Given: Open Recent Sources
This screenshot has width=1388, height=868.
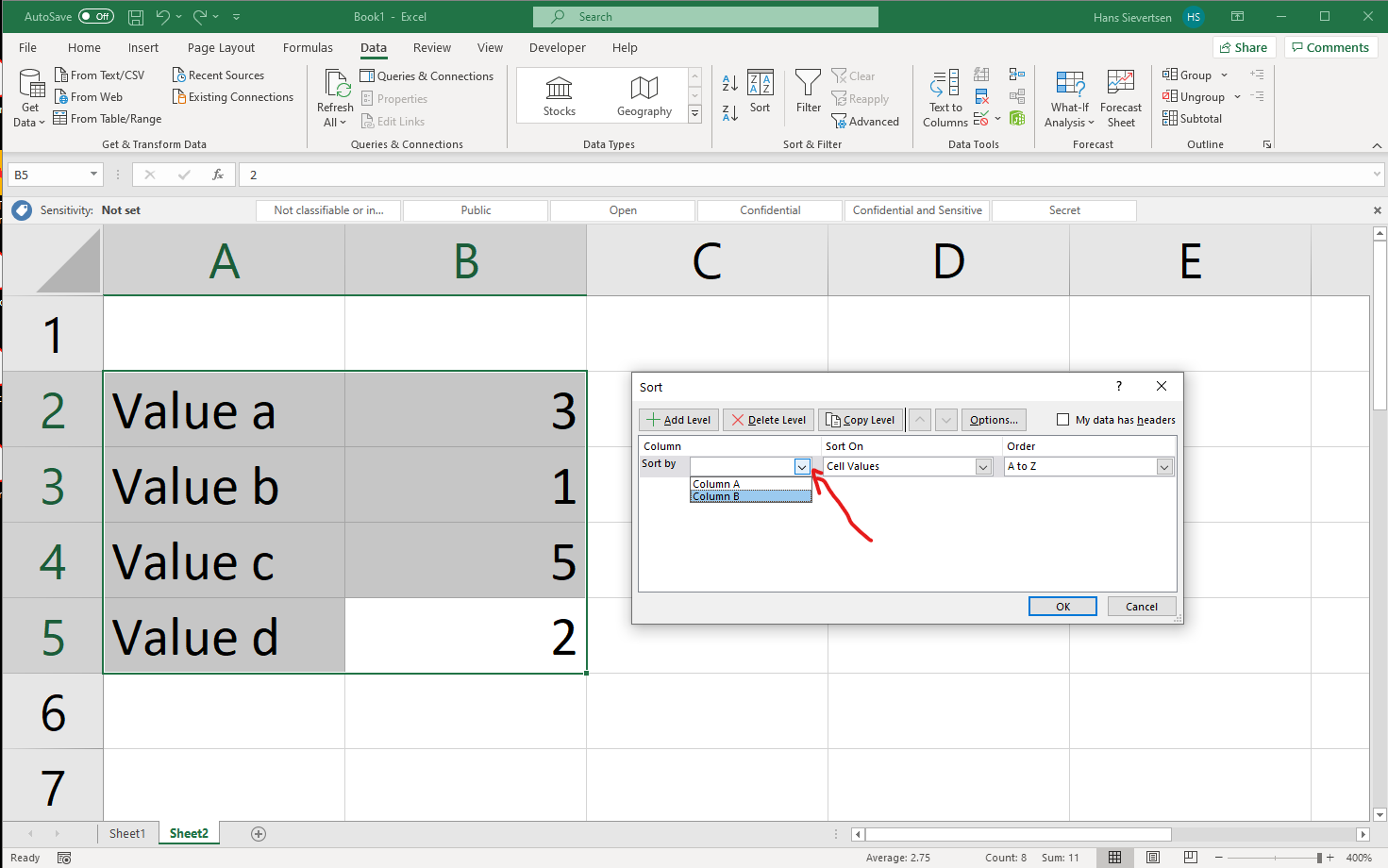Looking at the screenshot, I should click(218, 75).
